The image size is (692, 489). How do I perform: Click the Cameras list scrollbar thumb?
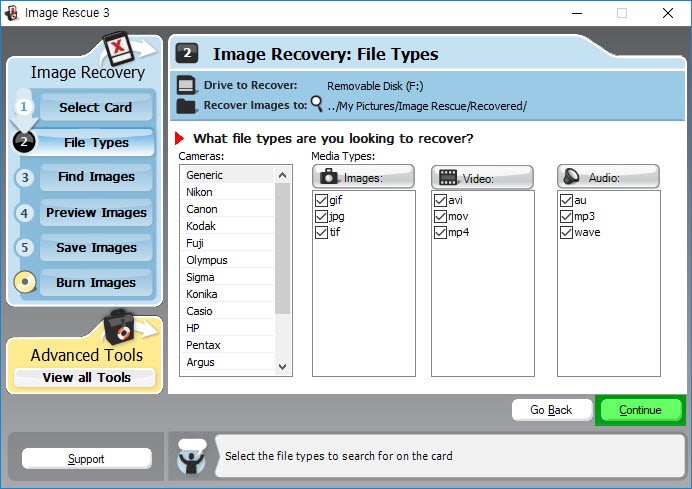click(282, 248)
